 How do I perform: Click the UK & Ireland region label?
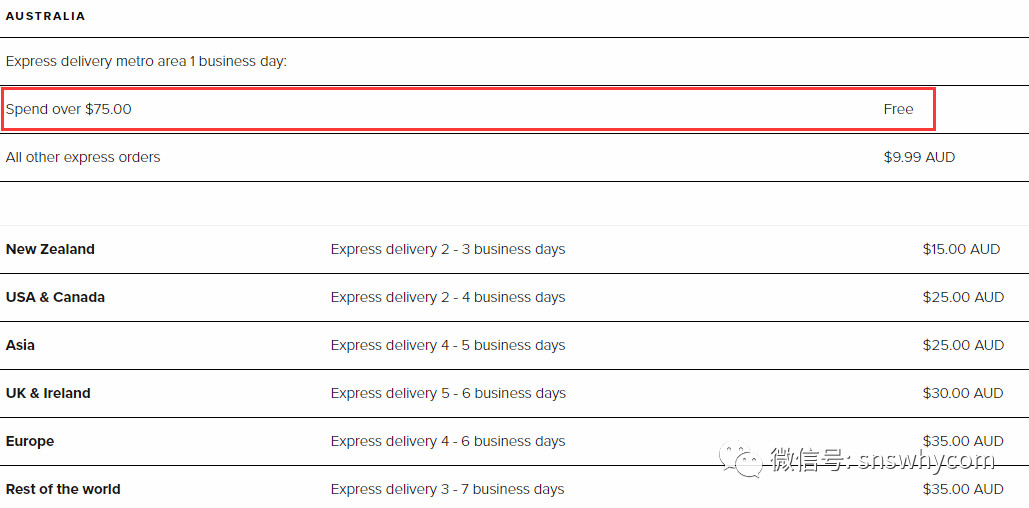click(x=48, y=393)
